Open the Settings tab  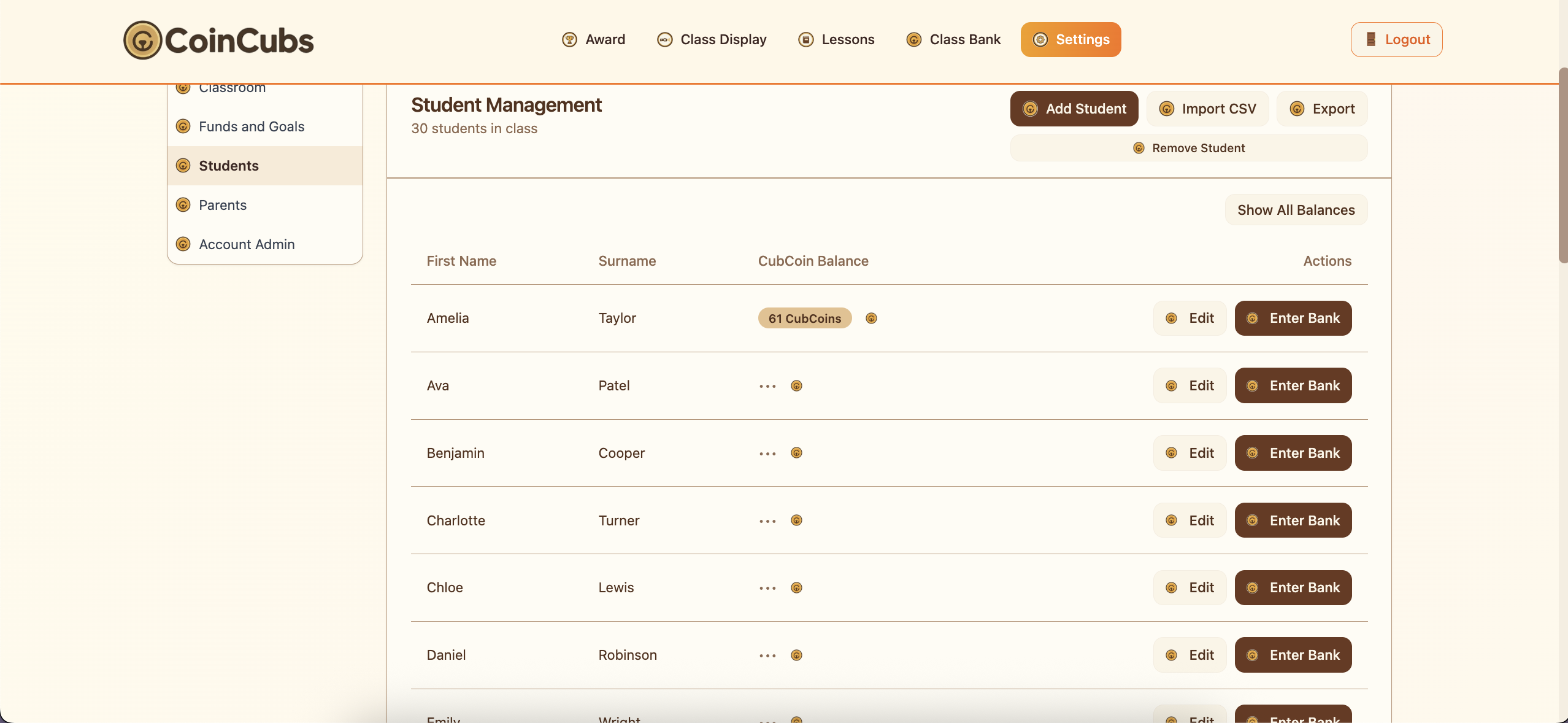(x=1070, y=40)
